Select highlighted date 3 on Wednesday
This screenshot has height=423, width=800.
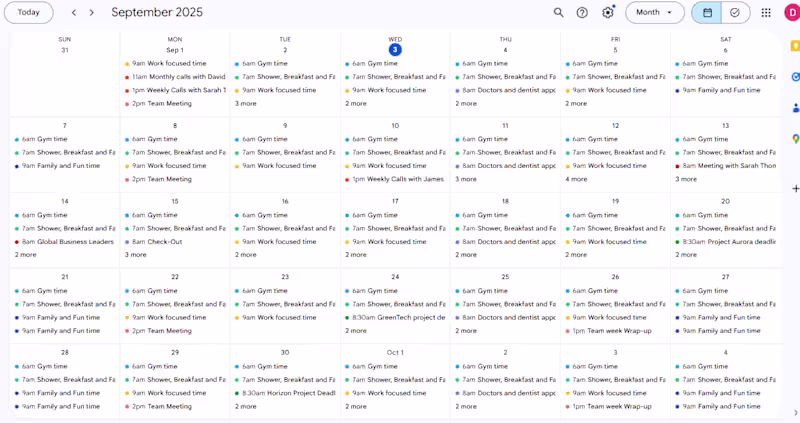coord(395,50)
